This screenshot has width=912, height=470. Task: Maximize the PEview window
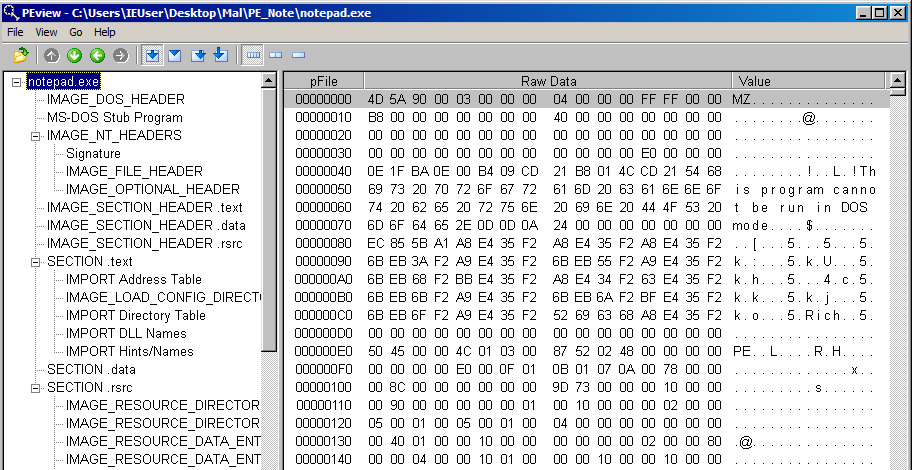coord(881,12)
